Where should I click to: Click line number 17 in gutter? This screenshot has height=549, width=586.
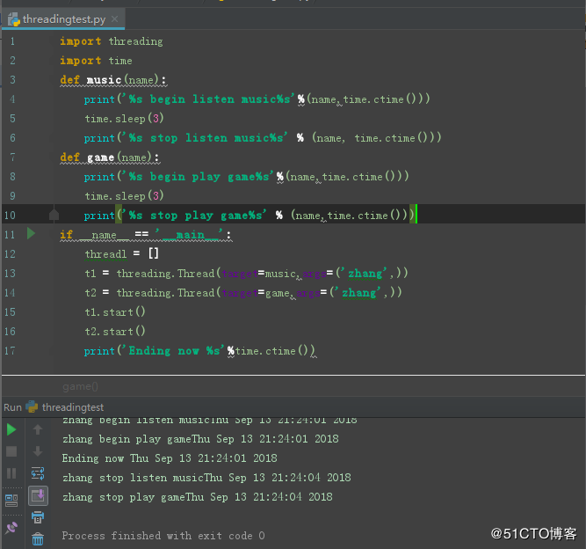click(x=10, y=351)
